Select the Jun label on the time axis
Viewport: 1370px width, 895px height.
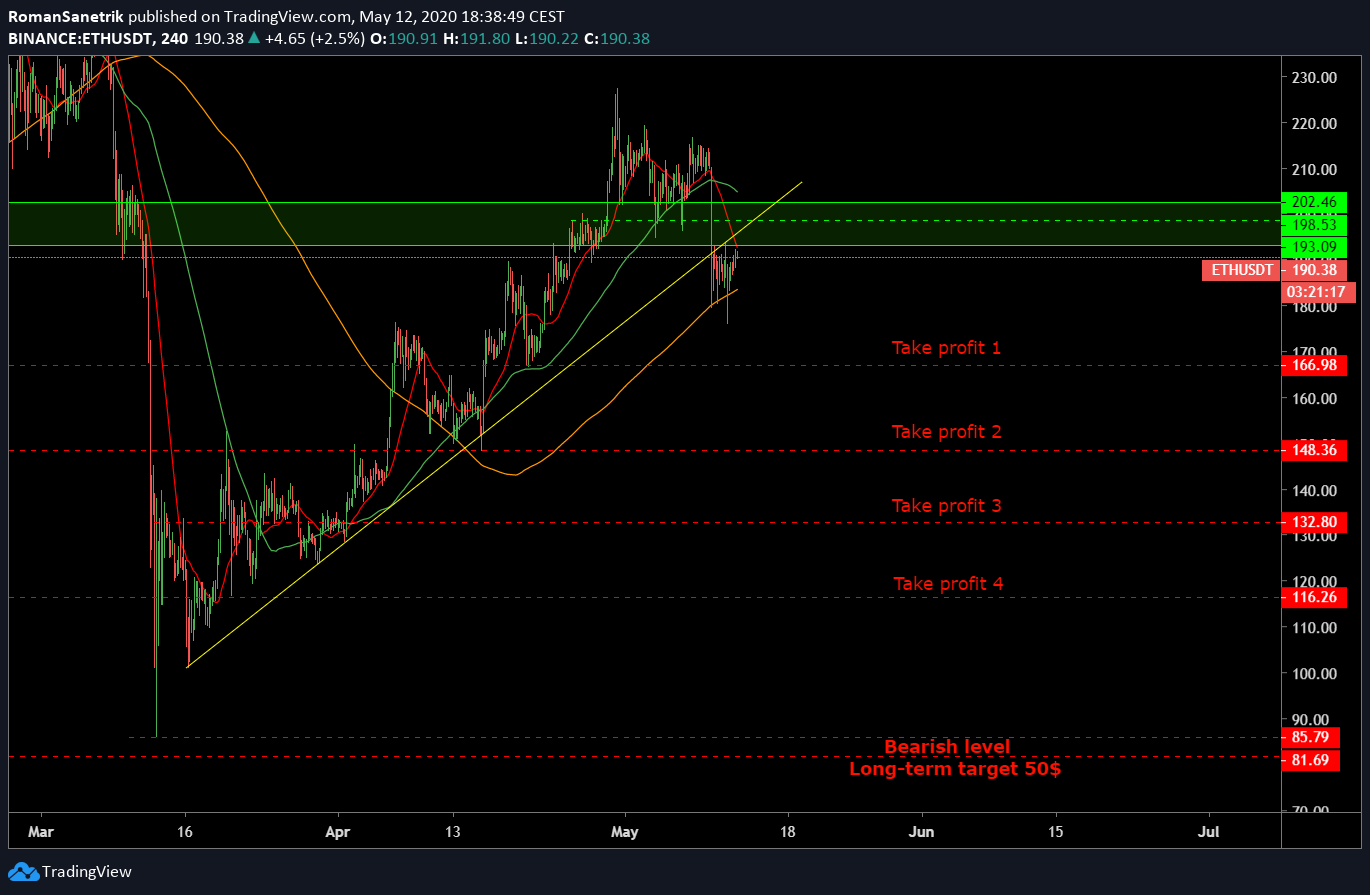tap(921, 831)
